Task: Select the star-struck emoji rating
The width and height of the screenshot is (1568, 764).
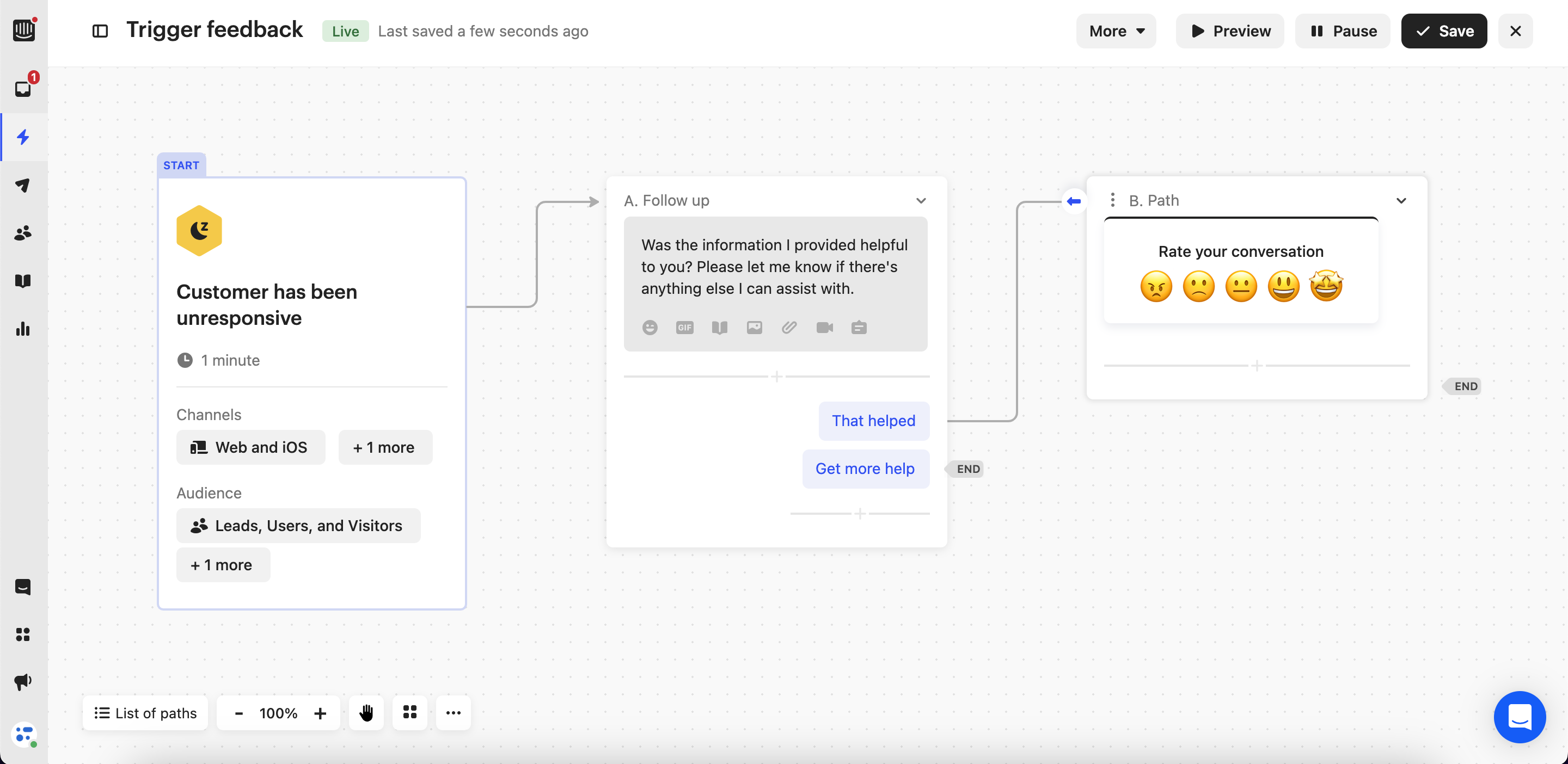Action: [1326, 286]
